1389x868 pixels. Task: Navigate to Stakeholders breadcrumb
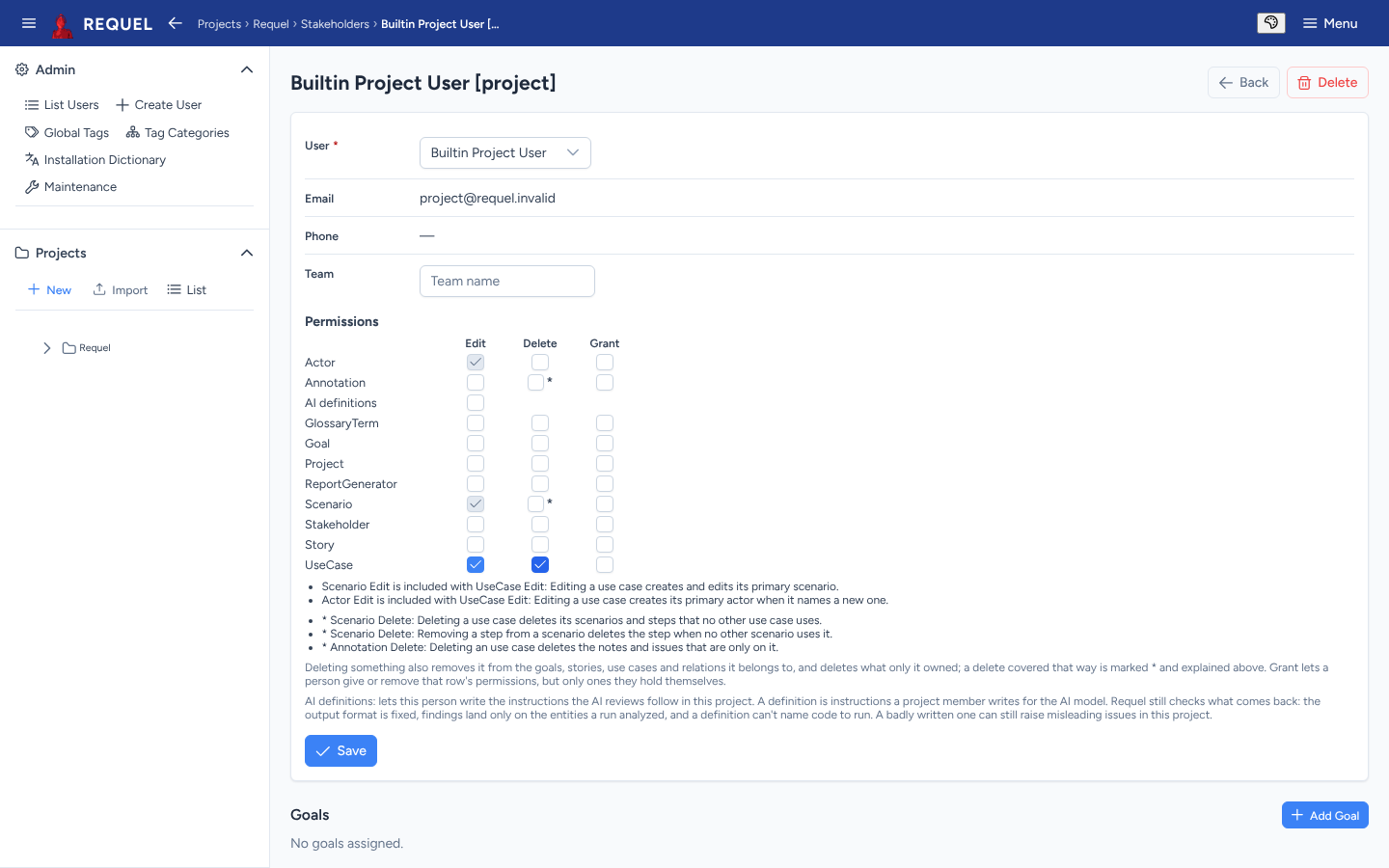tap(335, 24)
